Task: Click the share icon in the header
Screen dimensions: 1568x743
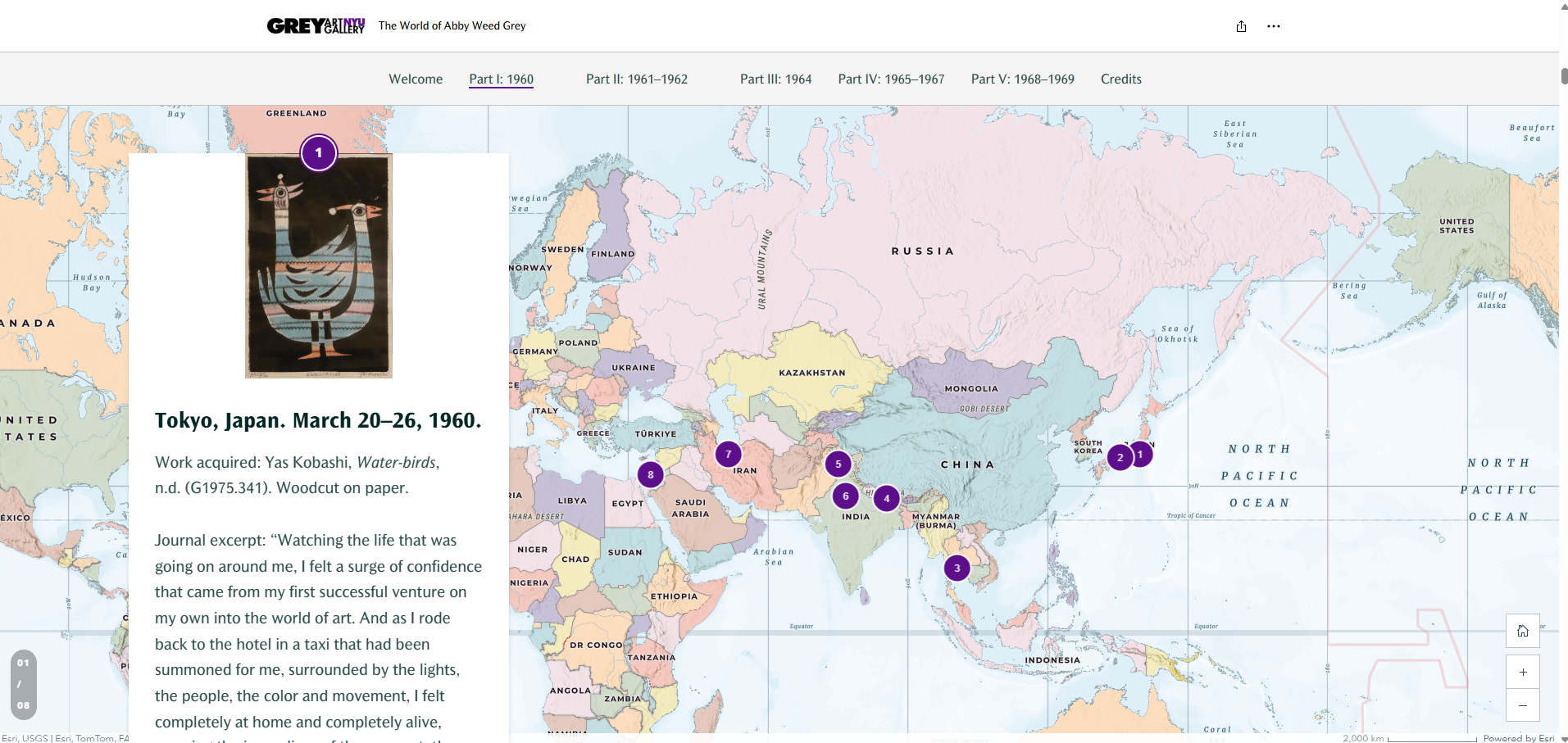Action: click(x=1241, y=26)
